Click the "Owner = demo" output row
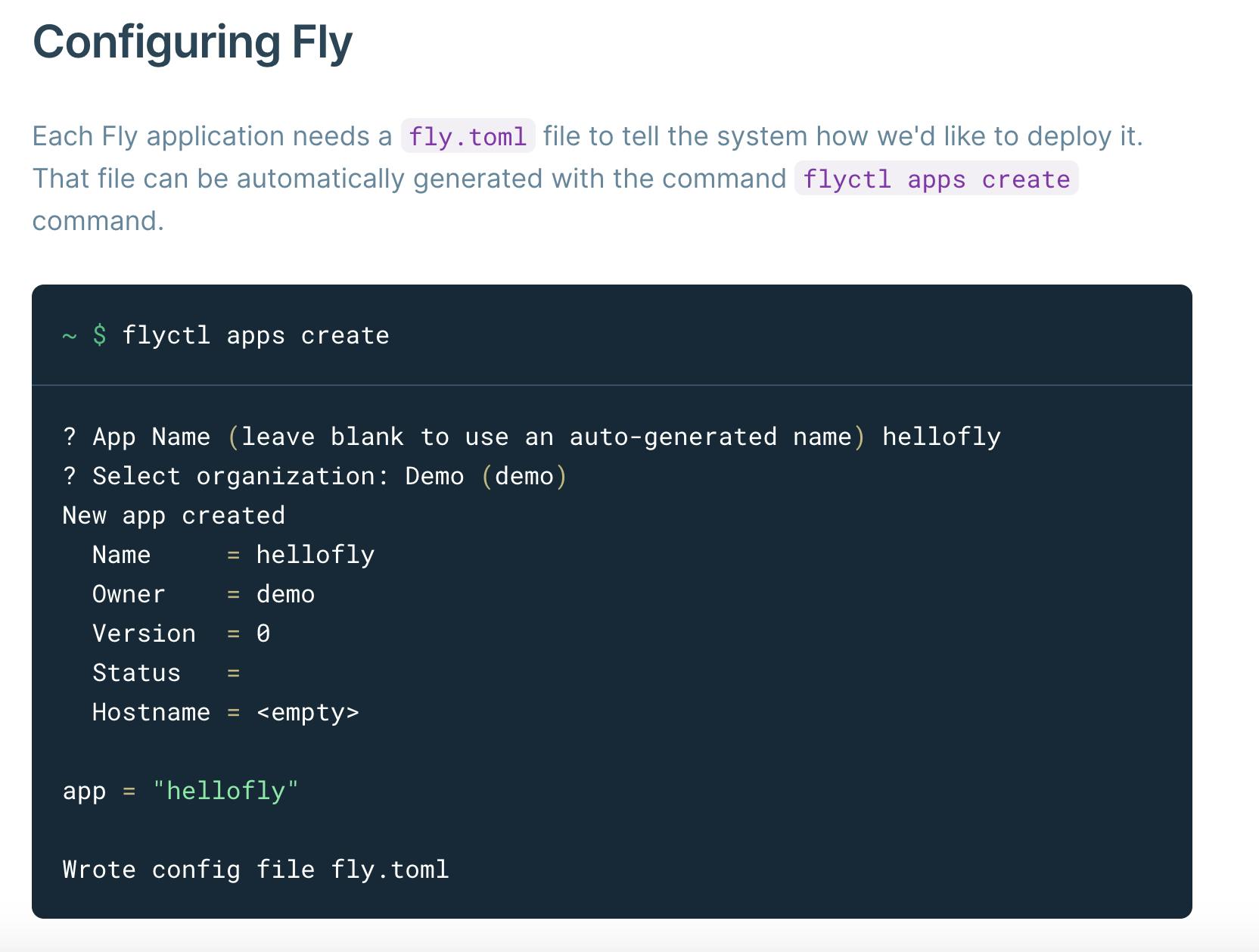1259x952 pixels. [x=204, y=594]
